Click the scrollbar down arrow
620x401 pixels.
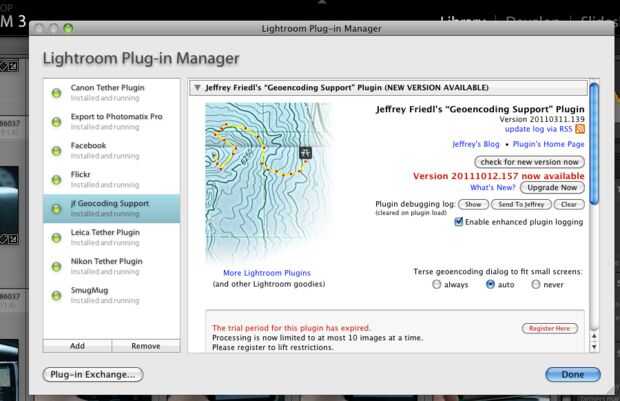(x=594, y=347)
